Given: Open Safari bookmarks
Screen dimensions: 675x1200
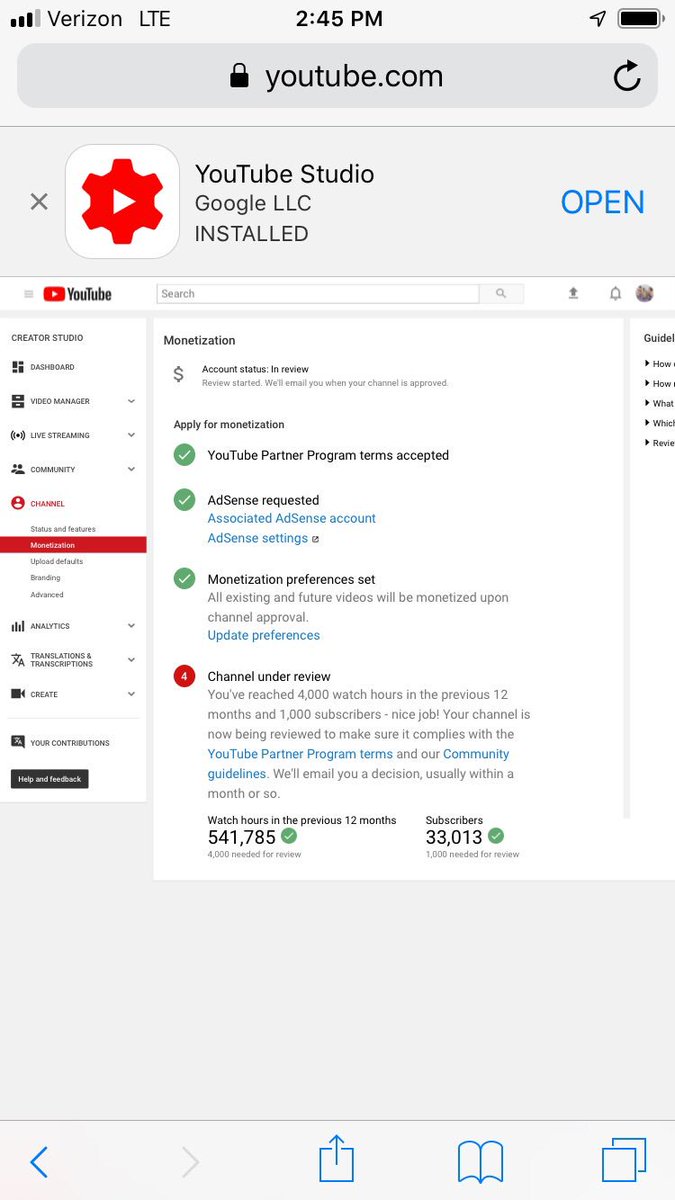Looking at the screenshot, I should coord(480,1162).
